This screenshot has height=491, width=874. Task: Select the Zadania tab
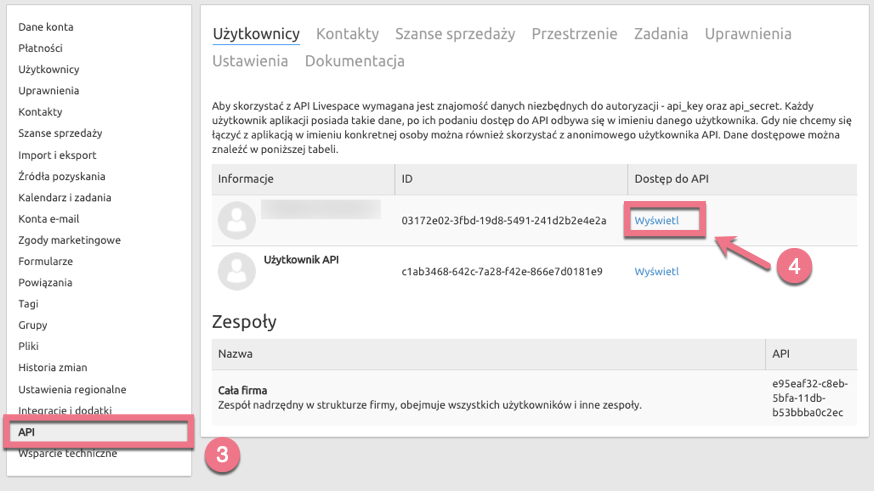click(661, 34)
